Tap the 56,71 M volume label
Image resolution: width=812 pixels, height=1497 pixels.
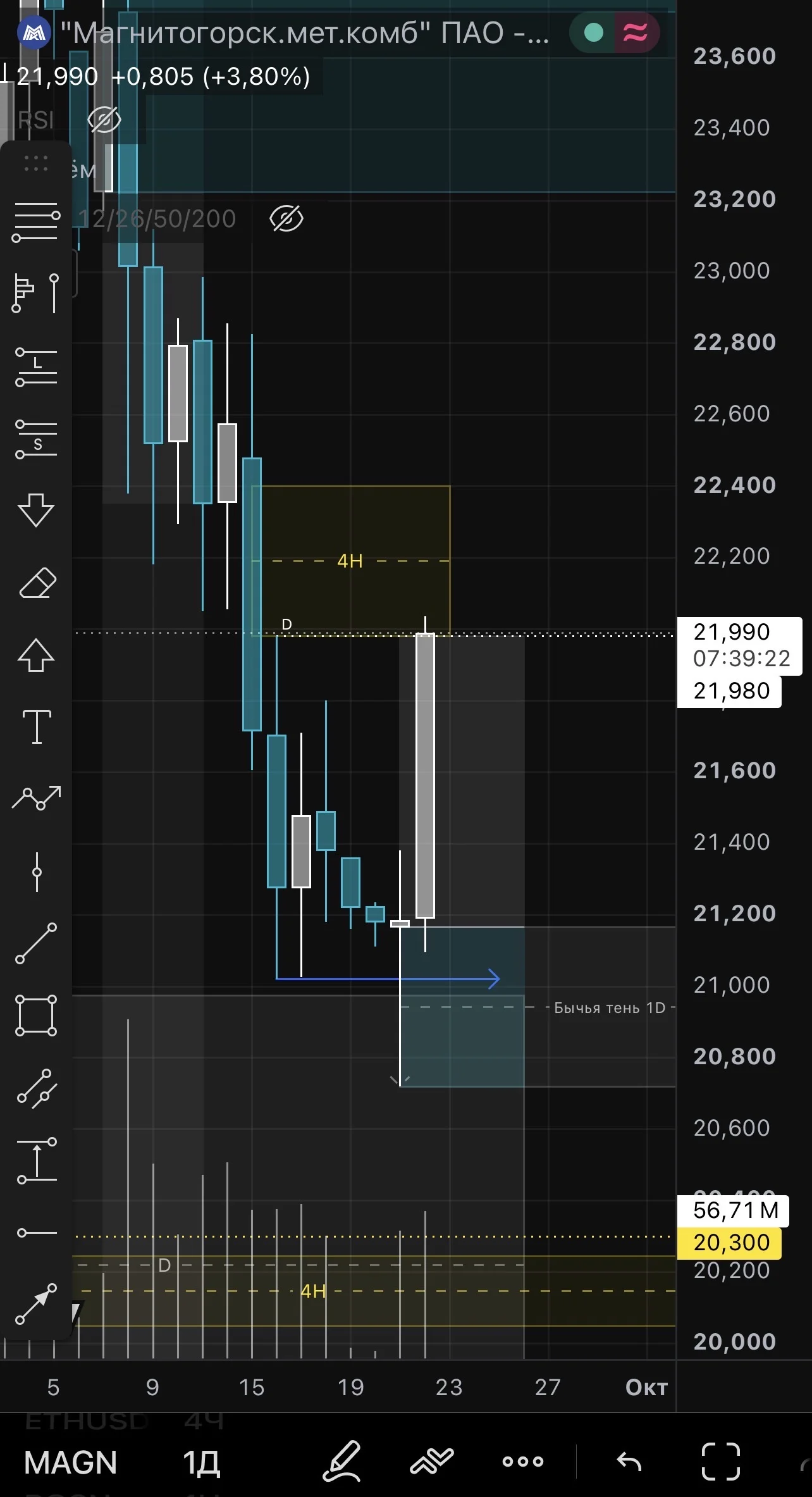(x=734, y=1210)
